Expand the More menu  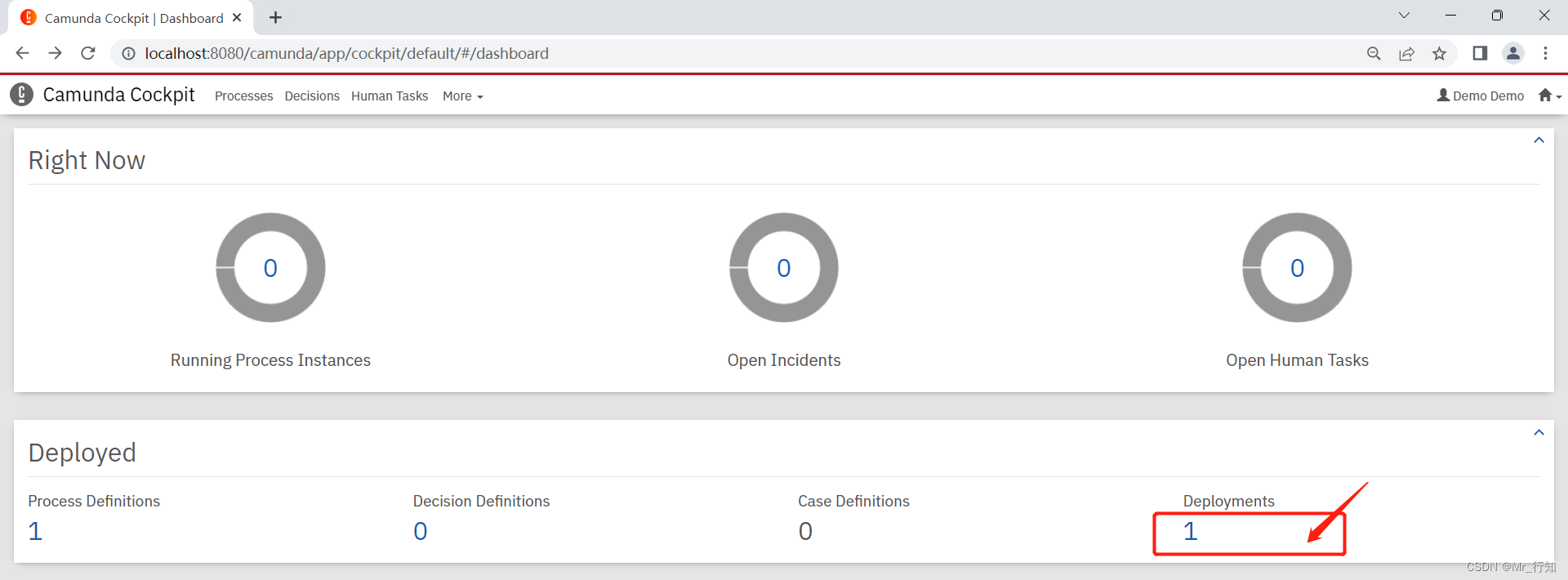(462, 96)
